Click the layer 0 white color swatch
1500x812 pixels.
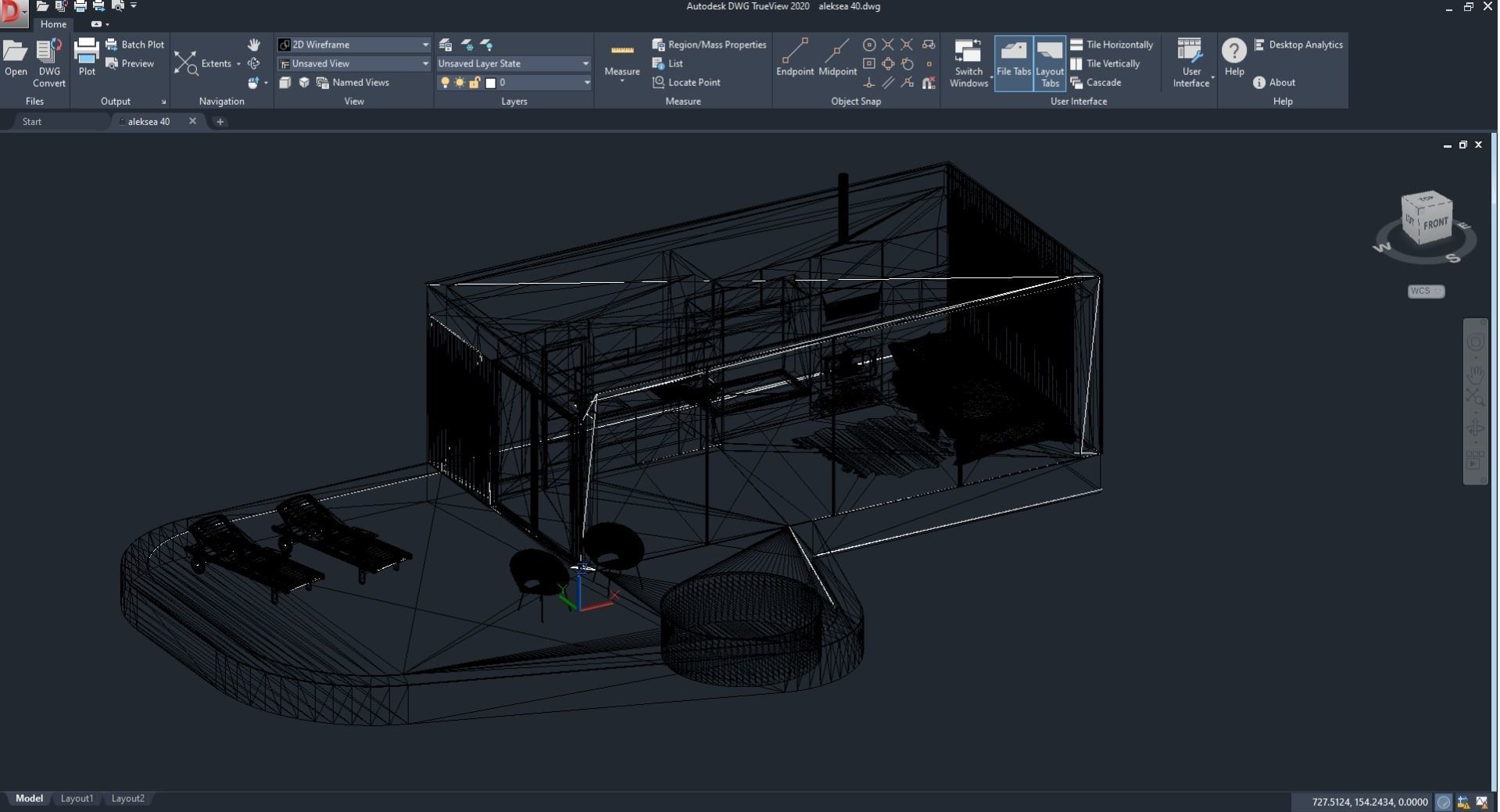click(491, 83)
